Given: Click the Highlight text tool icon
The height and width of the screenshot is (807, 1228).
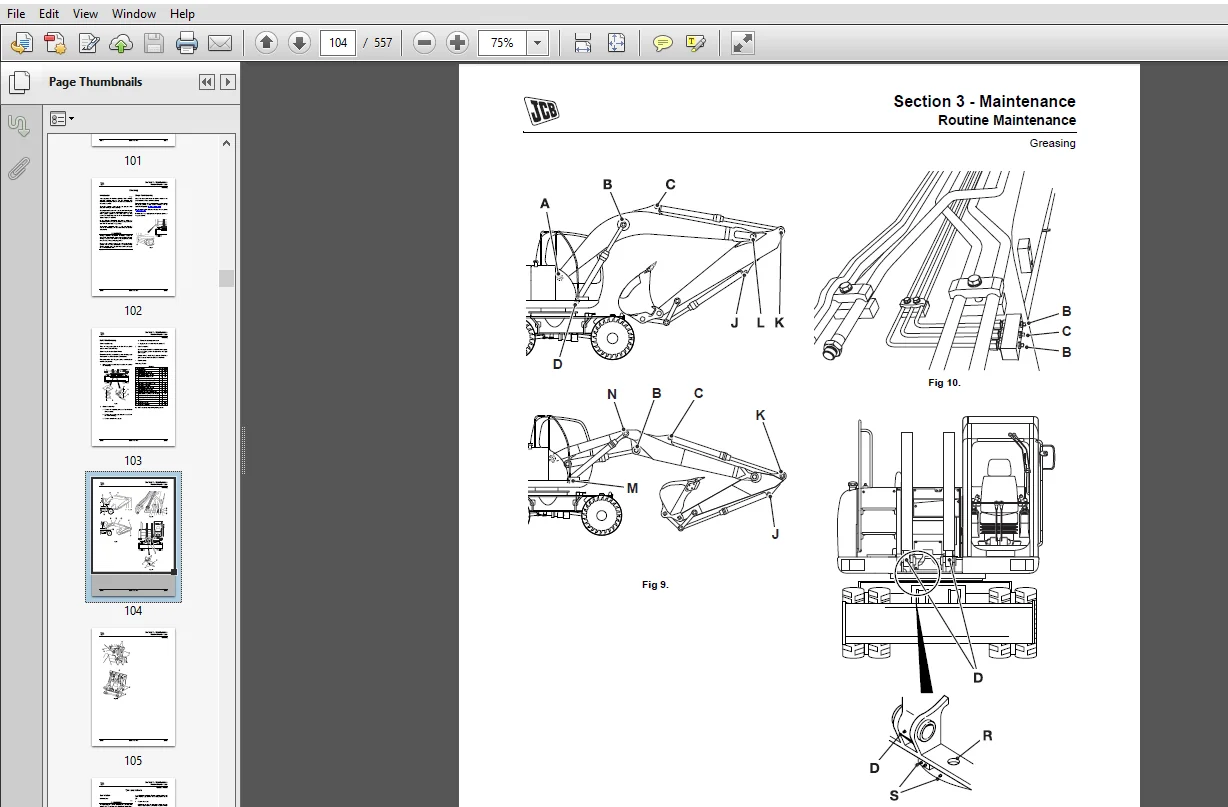Looking at the screenshot, I should [696, 43].
